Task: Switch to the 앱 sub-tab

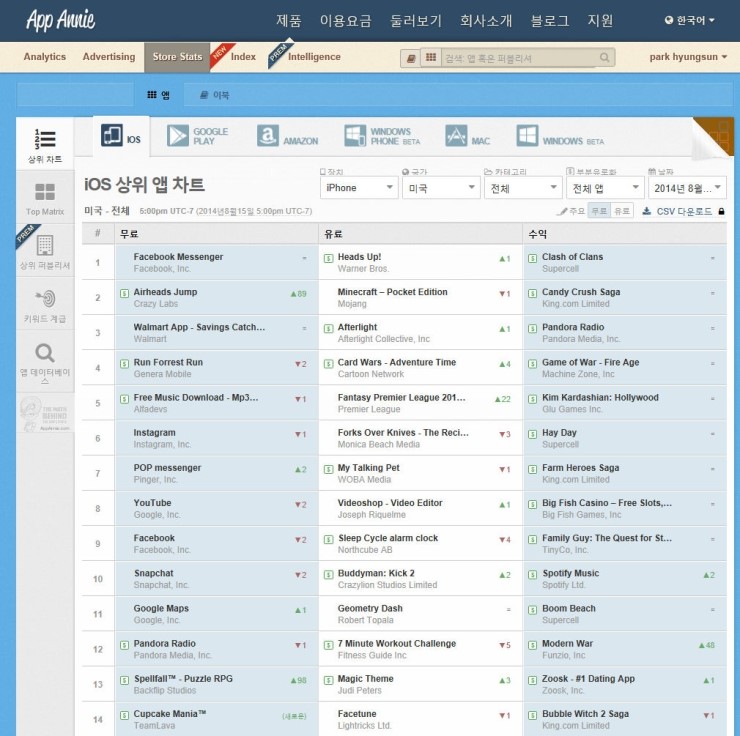Action: click(159, 95)
